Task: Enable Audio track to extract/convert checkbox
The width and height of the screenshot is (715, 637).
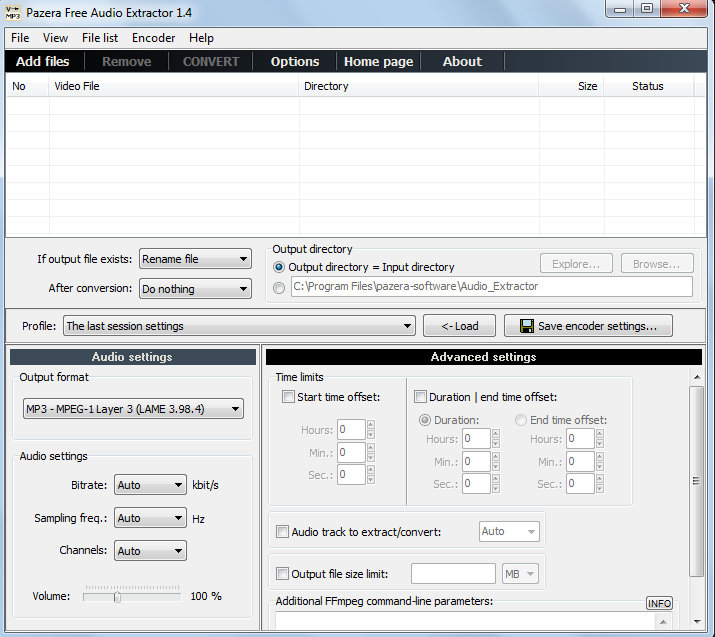Action: coord(282,532)
